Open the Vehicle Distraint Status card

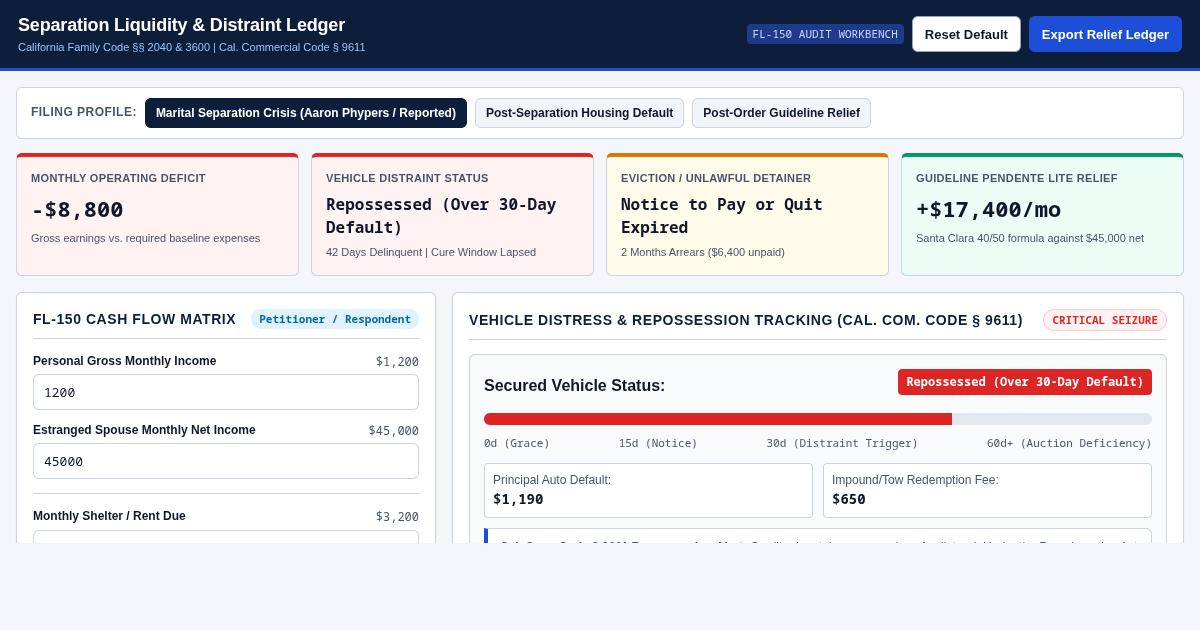[452, 215]
